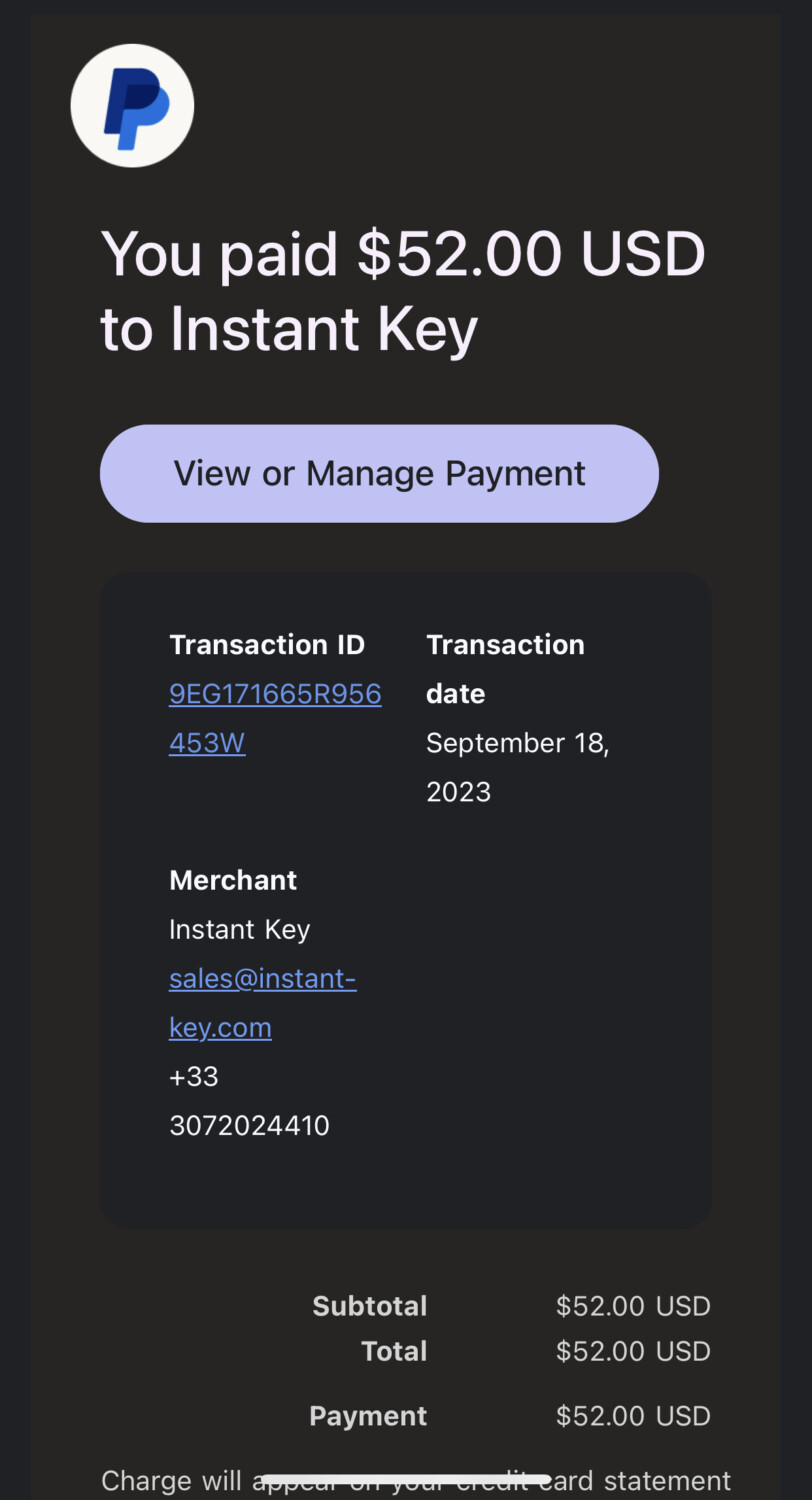
Task: Click the PayPal logo icon
Action: tap(132, 105)
